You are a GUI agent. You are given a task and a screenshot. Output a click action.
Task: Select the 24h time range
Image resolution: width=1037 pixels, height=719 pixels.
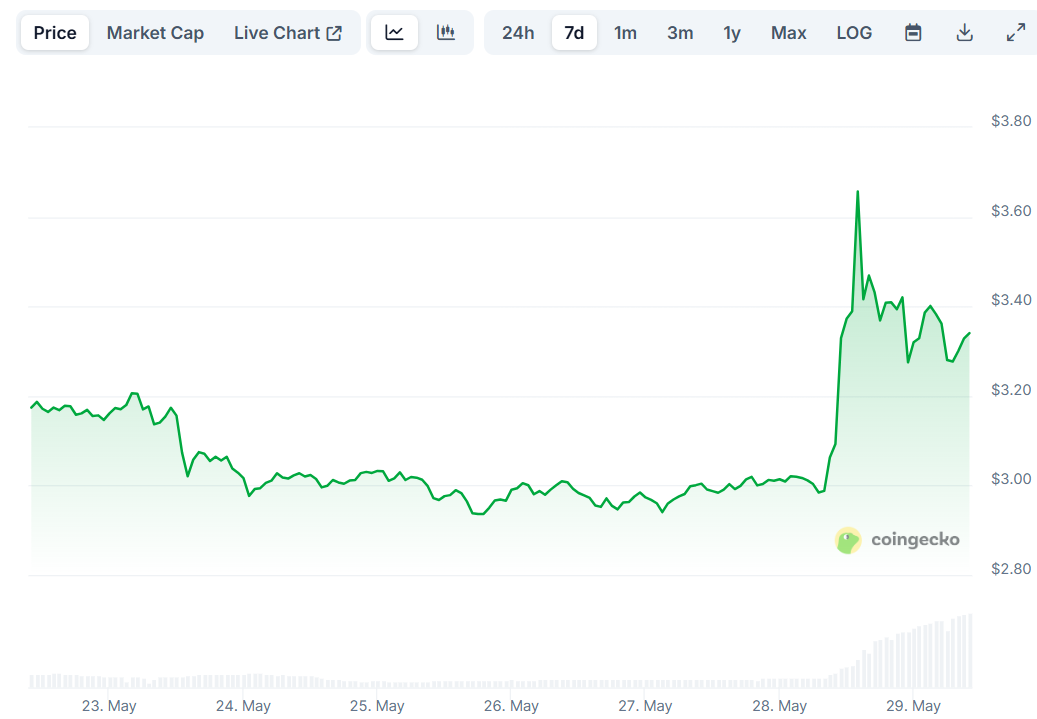518,33
